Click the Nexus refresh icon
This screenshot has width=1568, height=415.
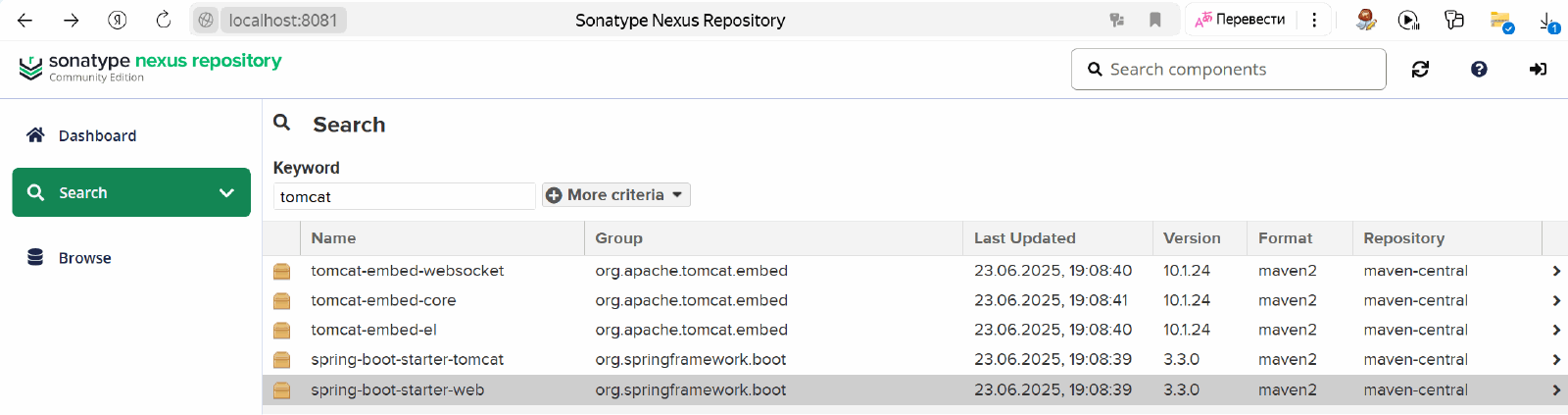coord(1420,69)
